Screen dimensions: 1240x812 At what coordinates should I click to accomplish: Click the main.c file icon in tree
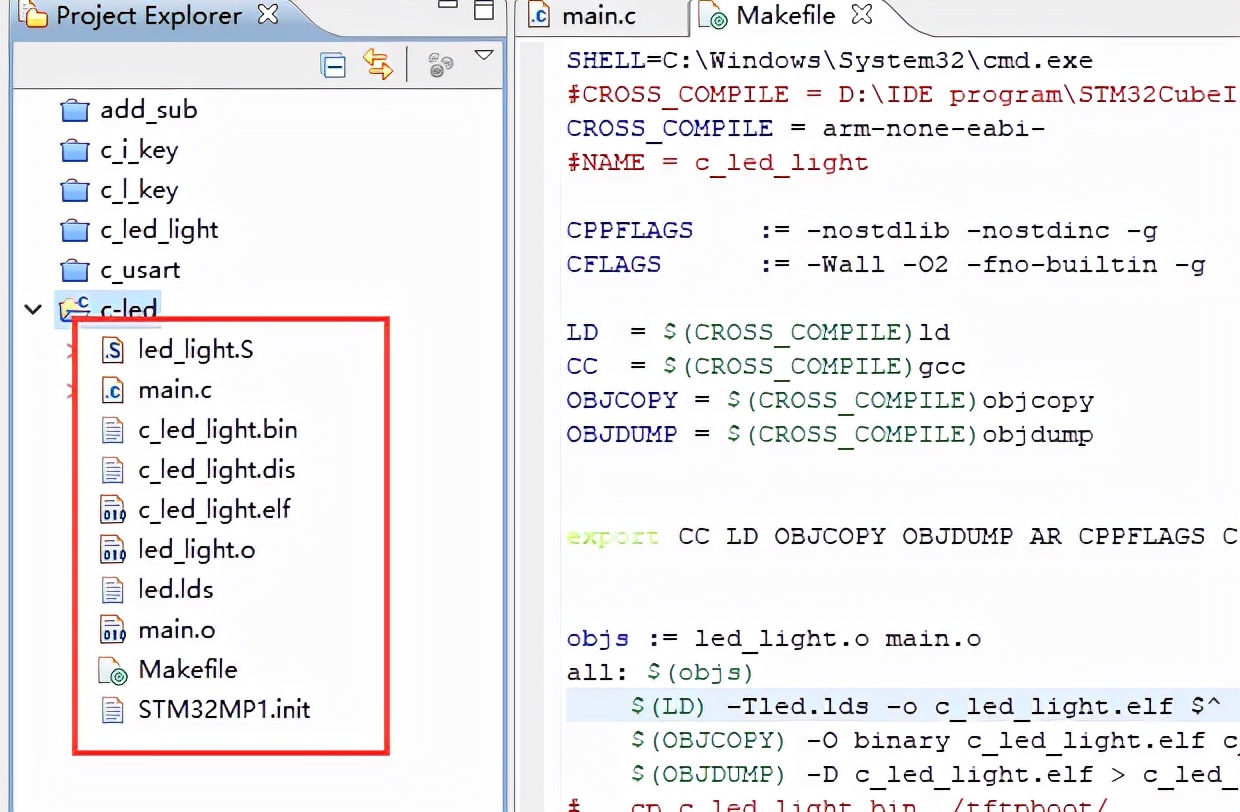(112, 390)
